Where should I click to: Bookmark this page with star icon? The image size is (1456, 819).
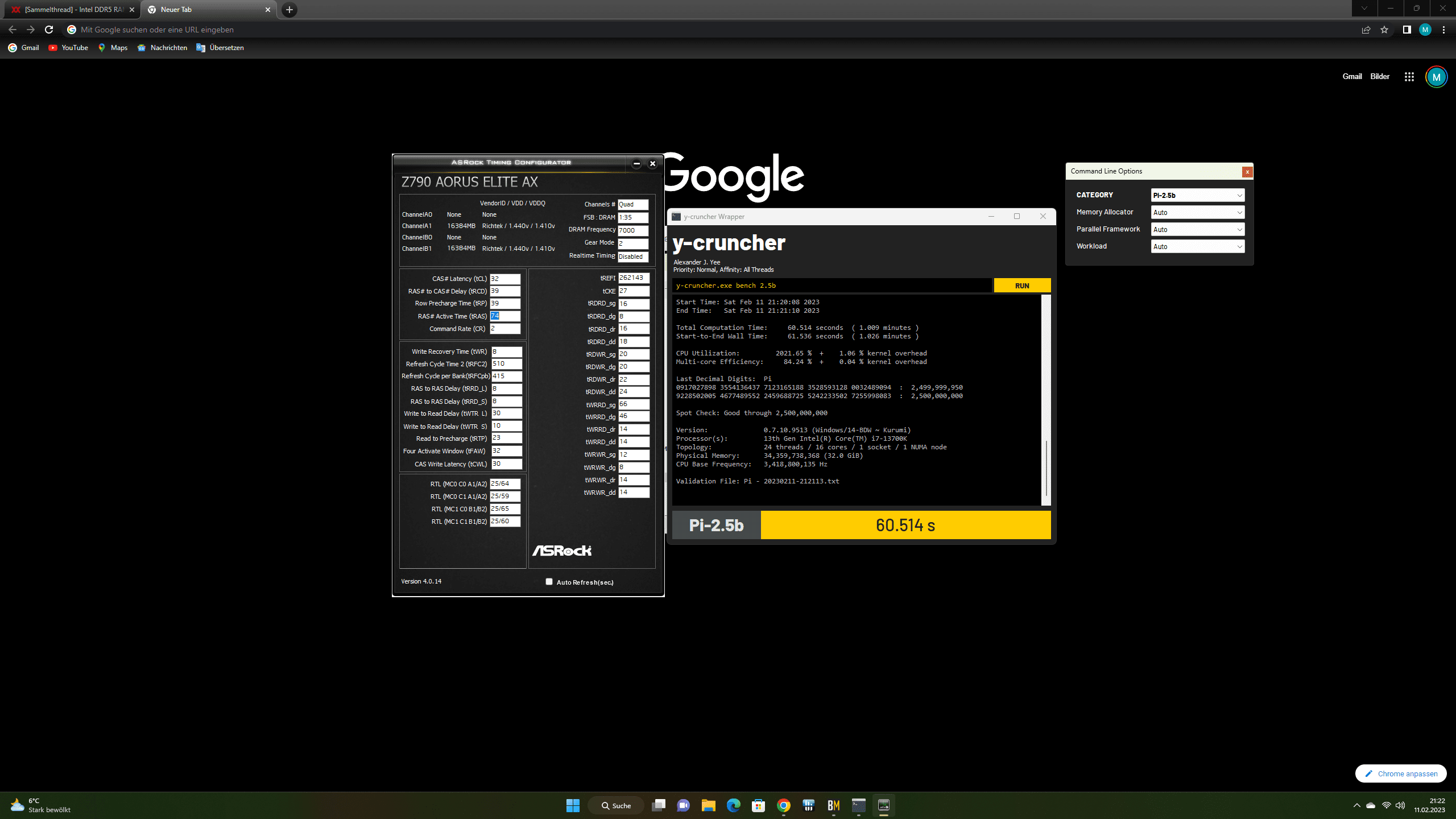tap(1384, 30)
